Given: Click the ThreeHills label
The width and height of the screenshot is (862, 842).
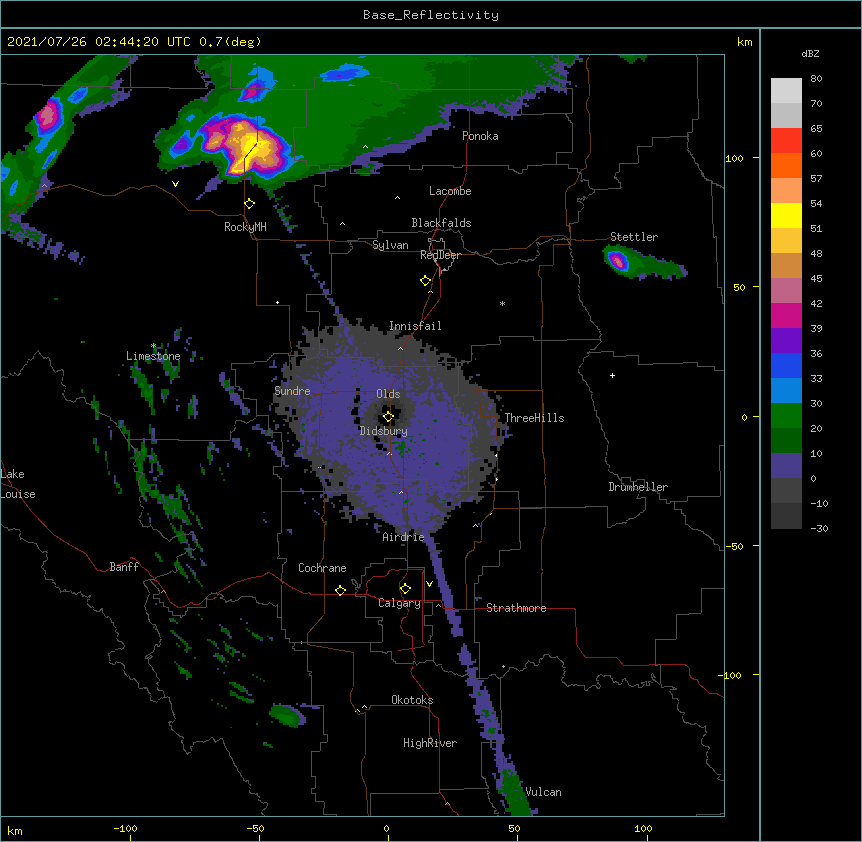Looking at the screenshot, I should tap(534, 418).
